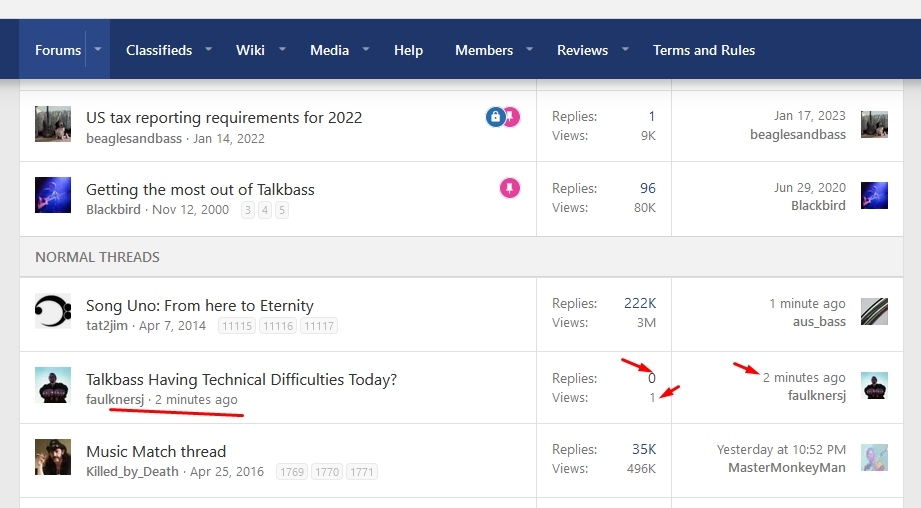Viewport: 921px width, 508px height.
Task: Go to page 3 of Talkbass guide thread
Action: 248,210
